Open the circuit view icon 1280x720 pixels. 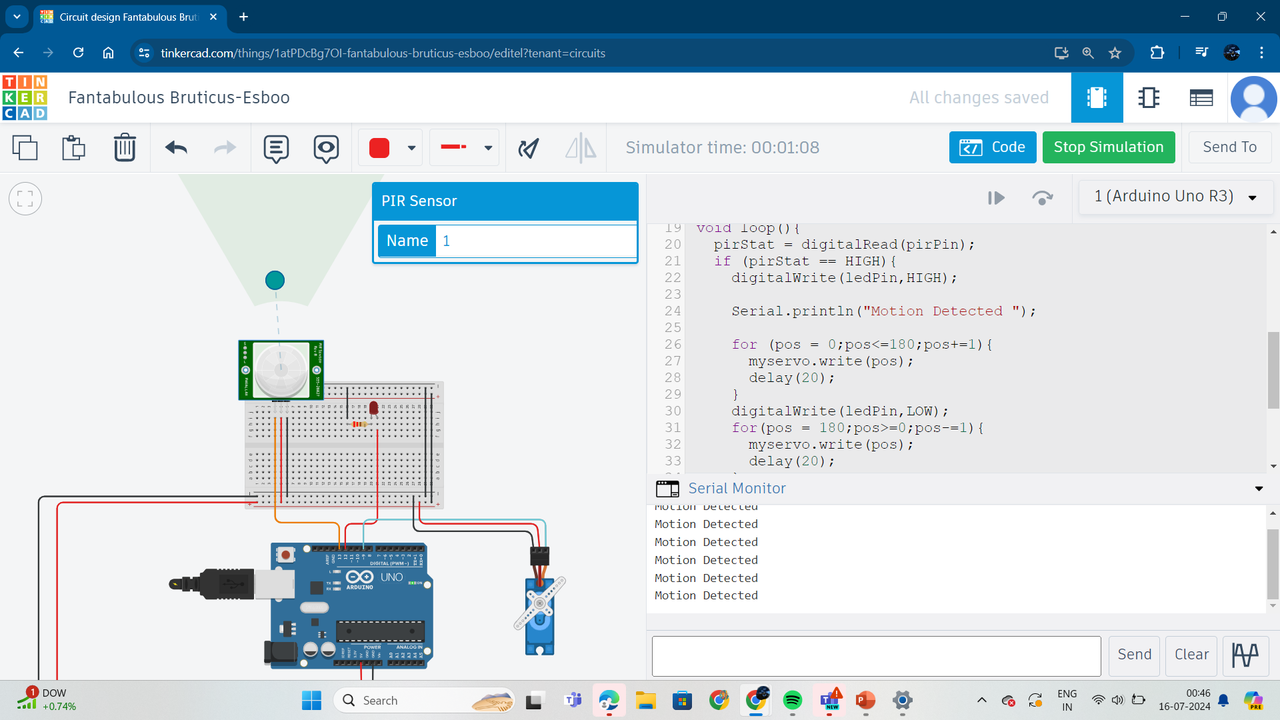pos(1096,97)
